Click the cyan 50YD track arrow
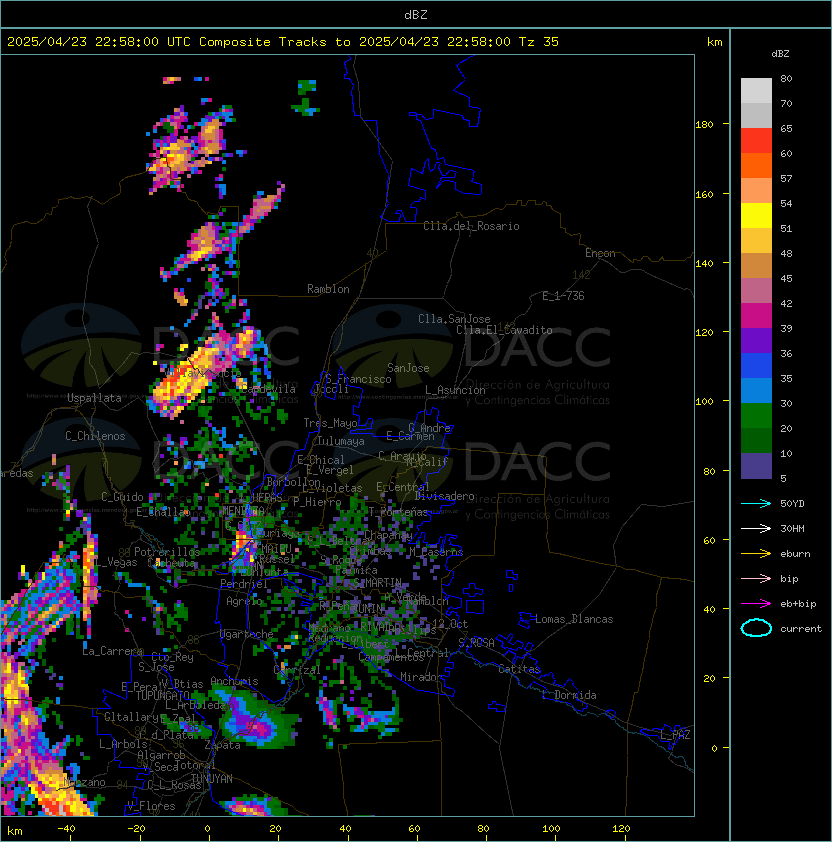 tap(756, 503)
